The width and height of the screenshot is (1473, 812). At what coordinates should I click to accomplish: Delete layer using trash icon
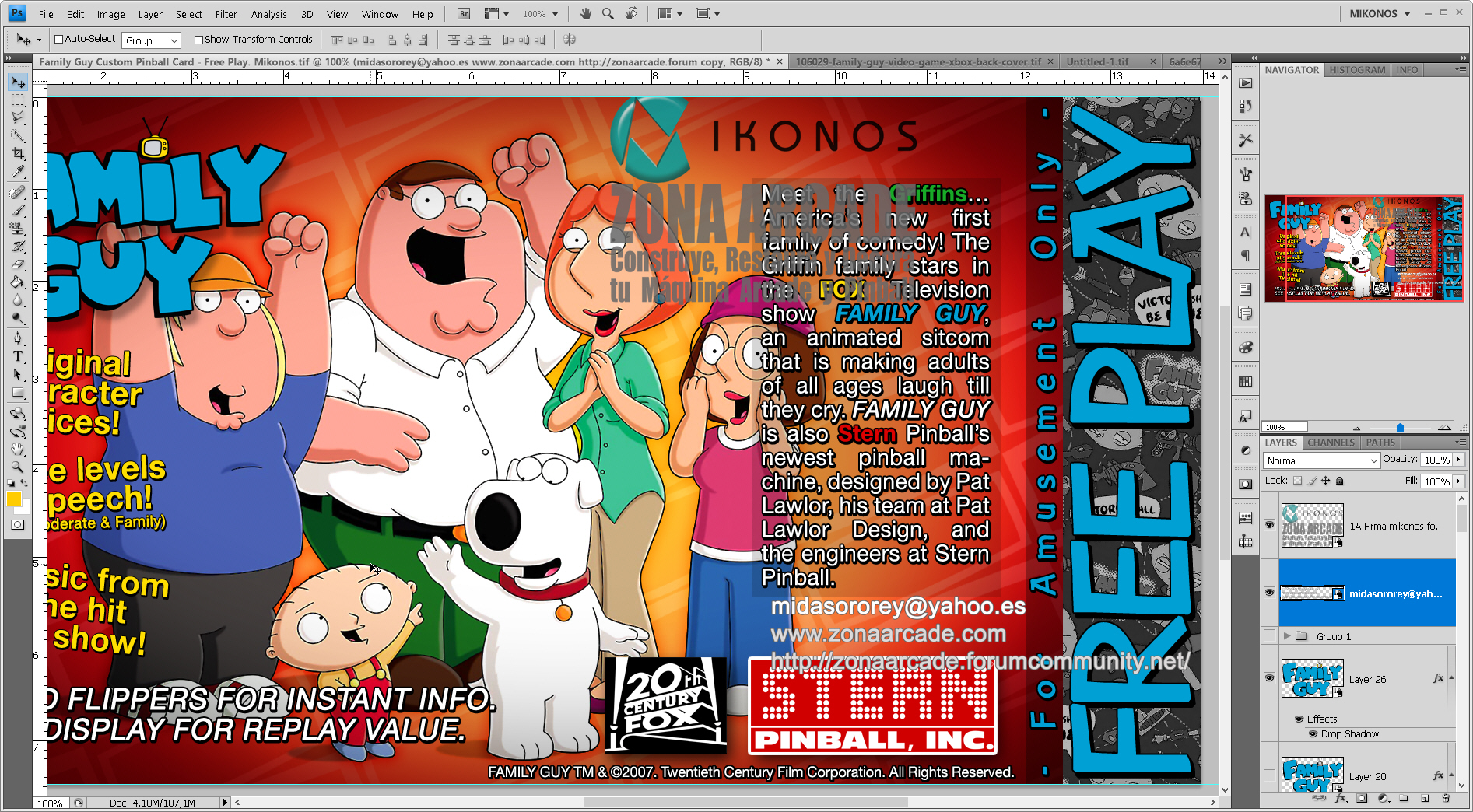[1446, 798]
